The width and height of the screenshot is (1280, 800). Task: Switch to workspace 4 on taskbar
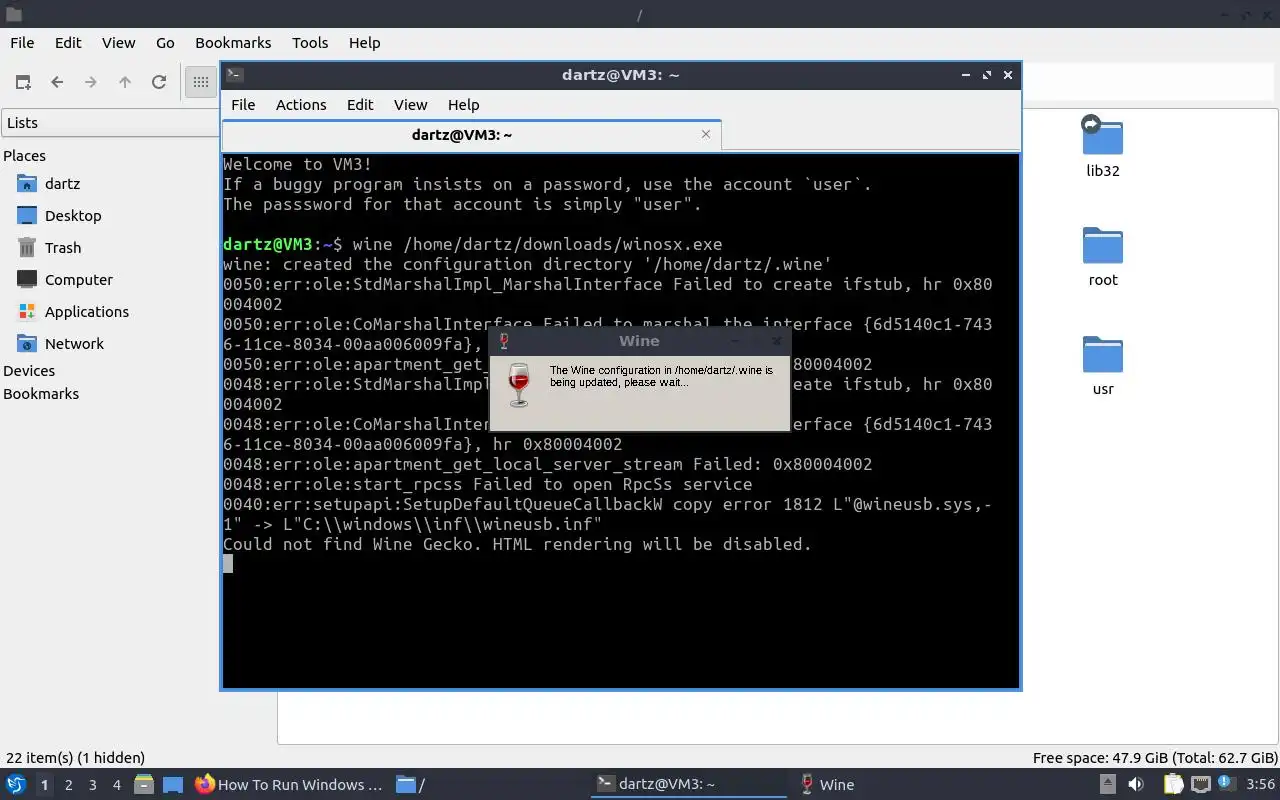[116, 785]
